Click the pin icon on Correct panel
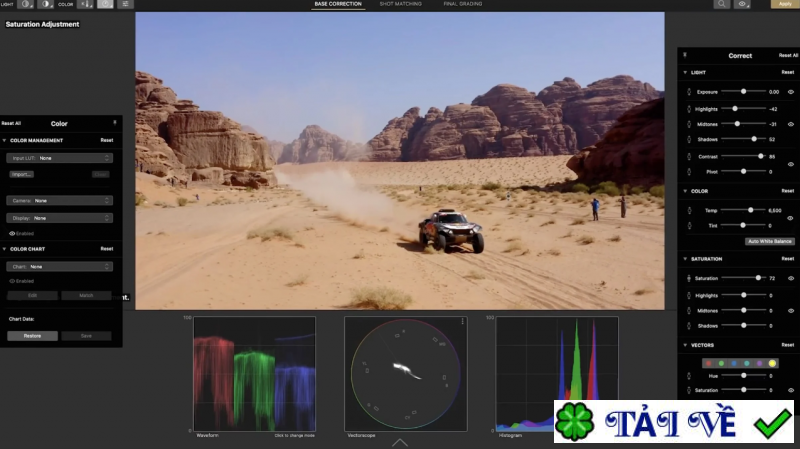This screenshot has height=449, width=800. coord(685,55)
